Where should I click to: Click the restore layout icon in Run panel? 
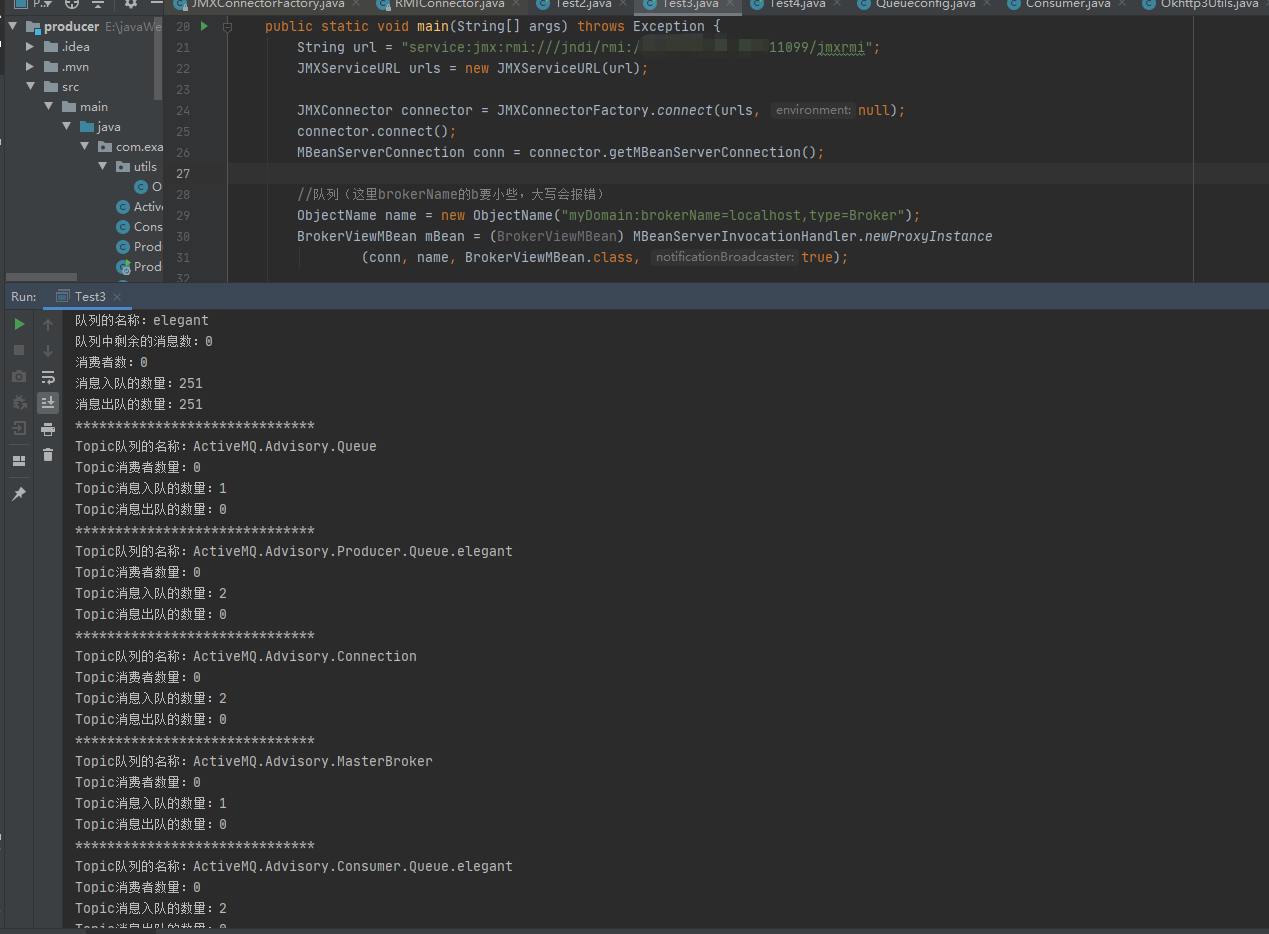click(x=19, y=461)
